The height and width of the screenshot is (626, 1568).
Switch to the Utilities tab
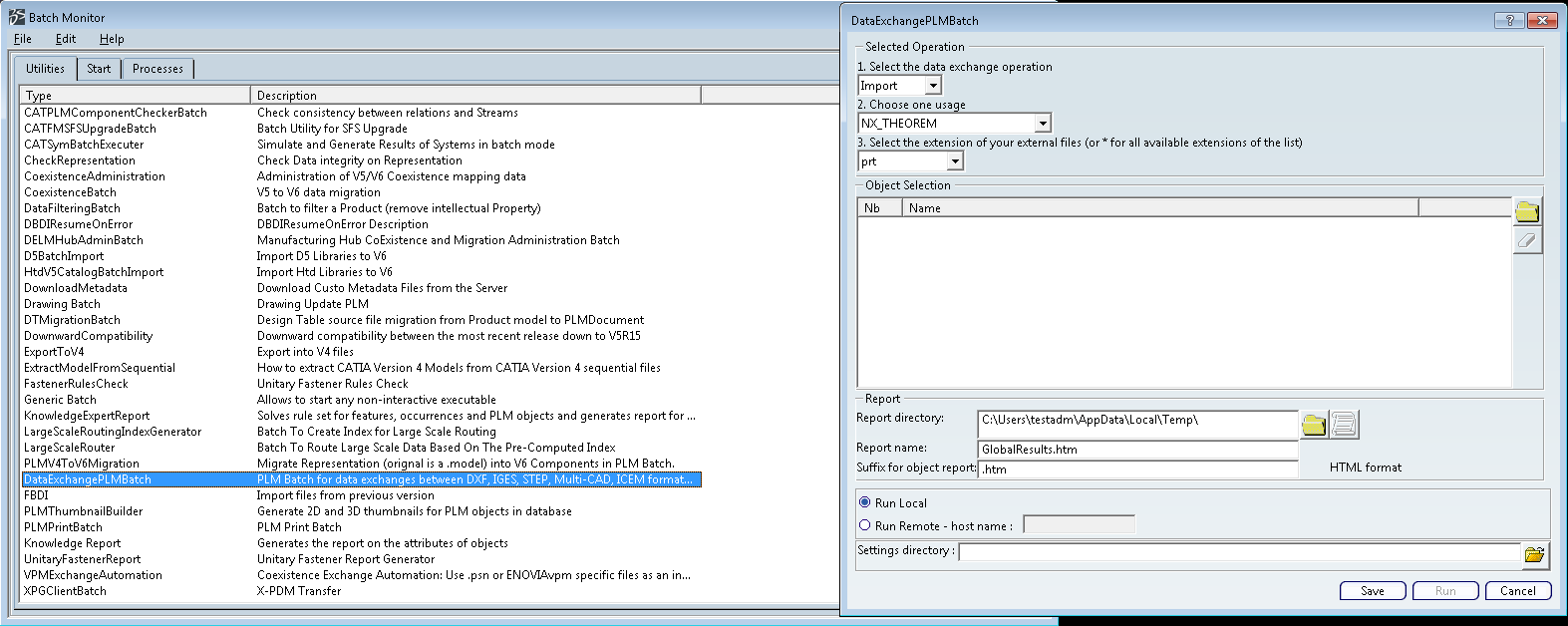pyautogui.click(x=45, y=68)
